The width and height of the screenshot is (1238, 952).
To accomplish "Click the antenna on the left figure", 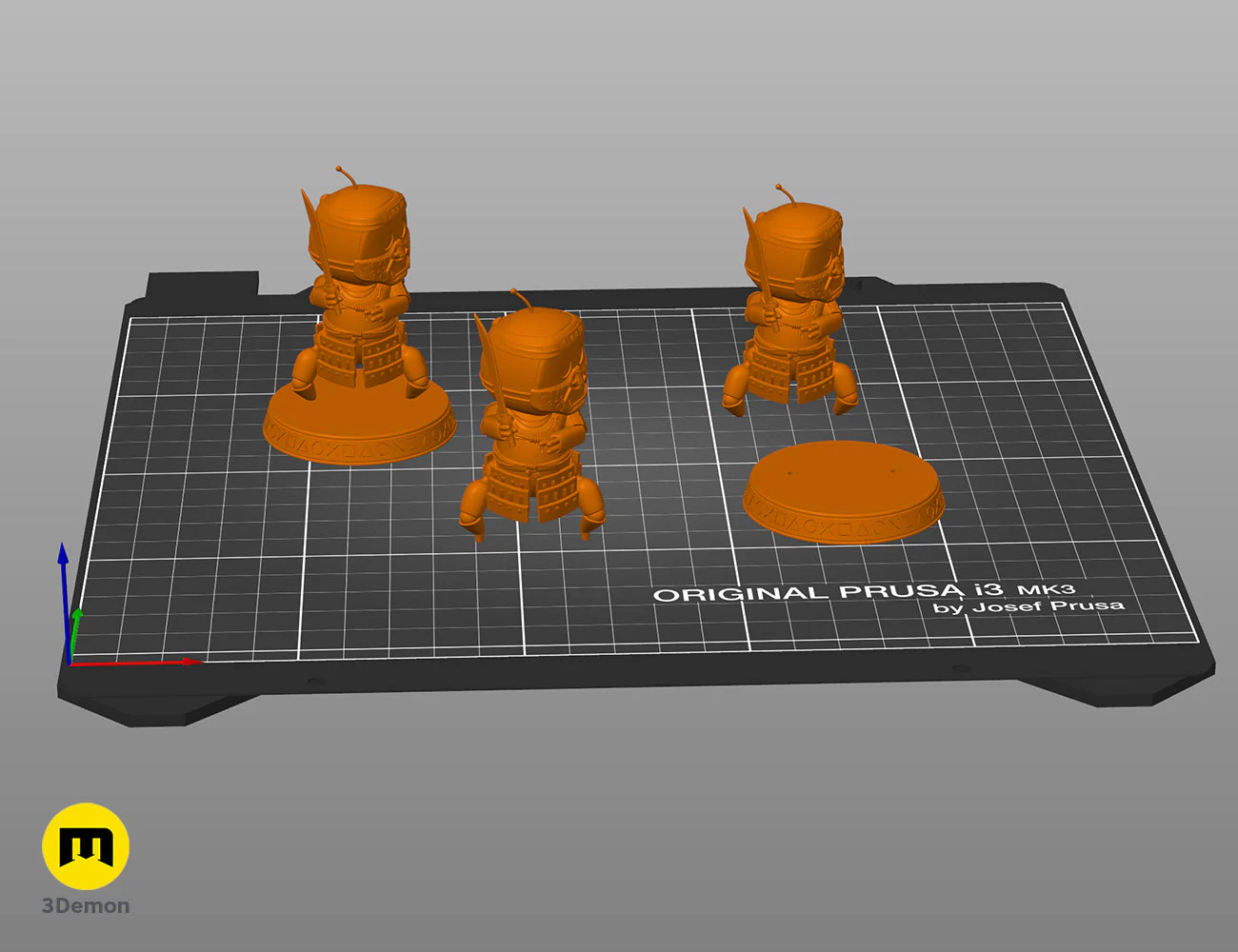I will pos(347,178).
